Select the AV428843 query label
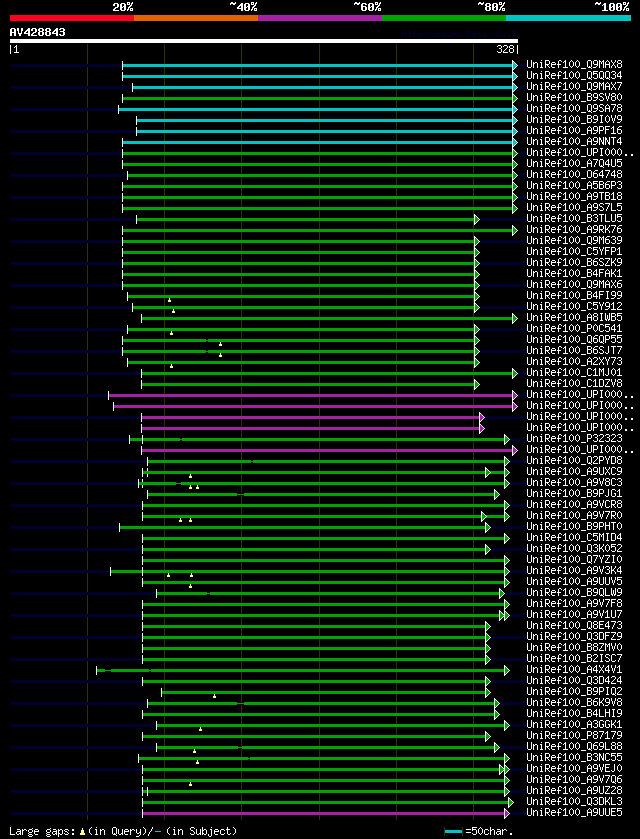This screenshot has width=640, height=839. [x=37, y=32]
